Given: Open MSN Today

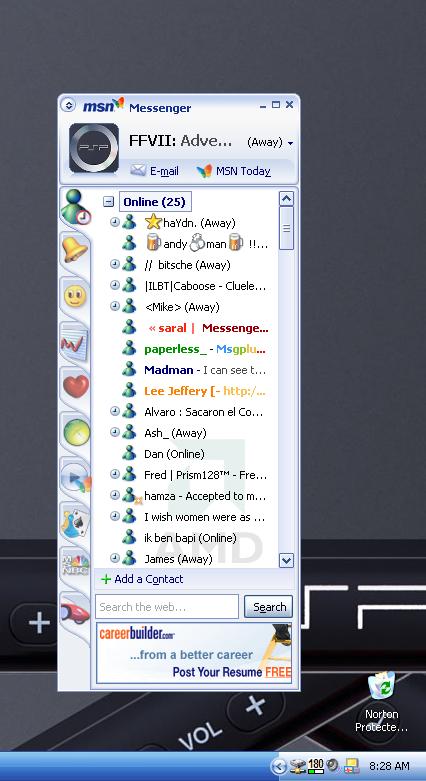Looking at the screenshot, I should pos(243,171).
